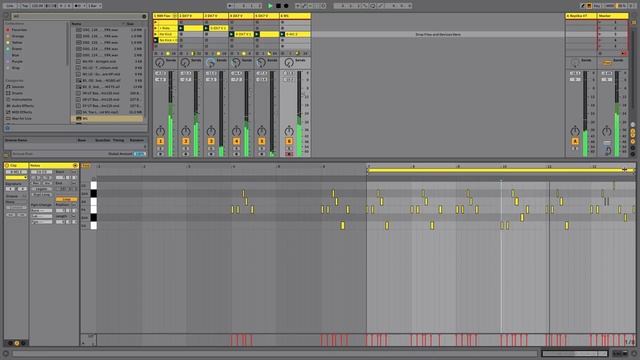The width and height of the screenshot is (640, 360).
Task: Arm track 6 for recording
Action: point(289,154)
